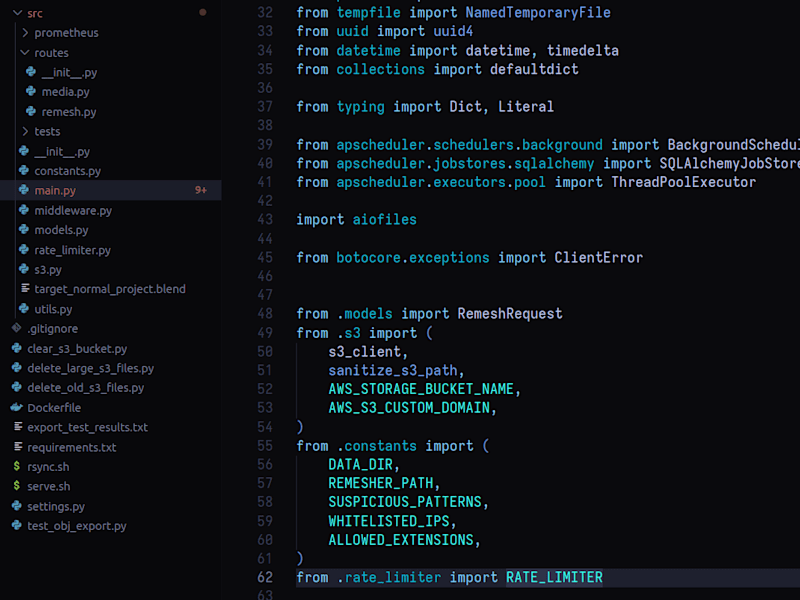Open utils.py file
The width and height of the screenshot is (800, 600).
click(53, 309)
